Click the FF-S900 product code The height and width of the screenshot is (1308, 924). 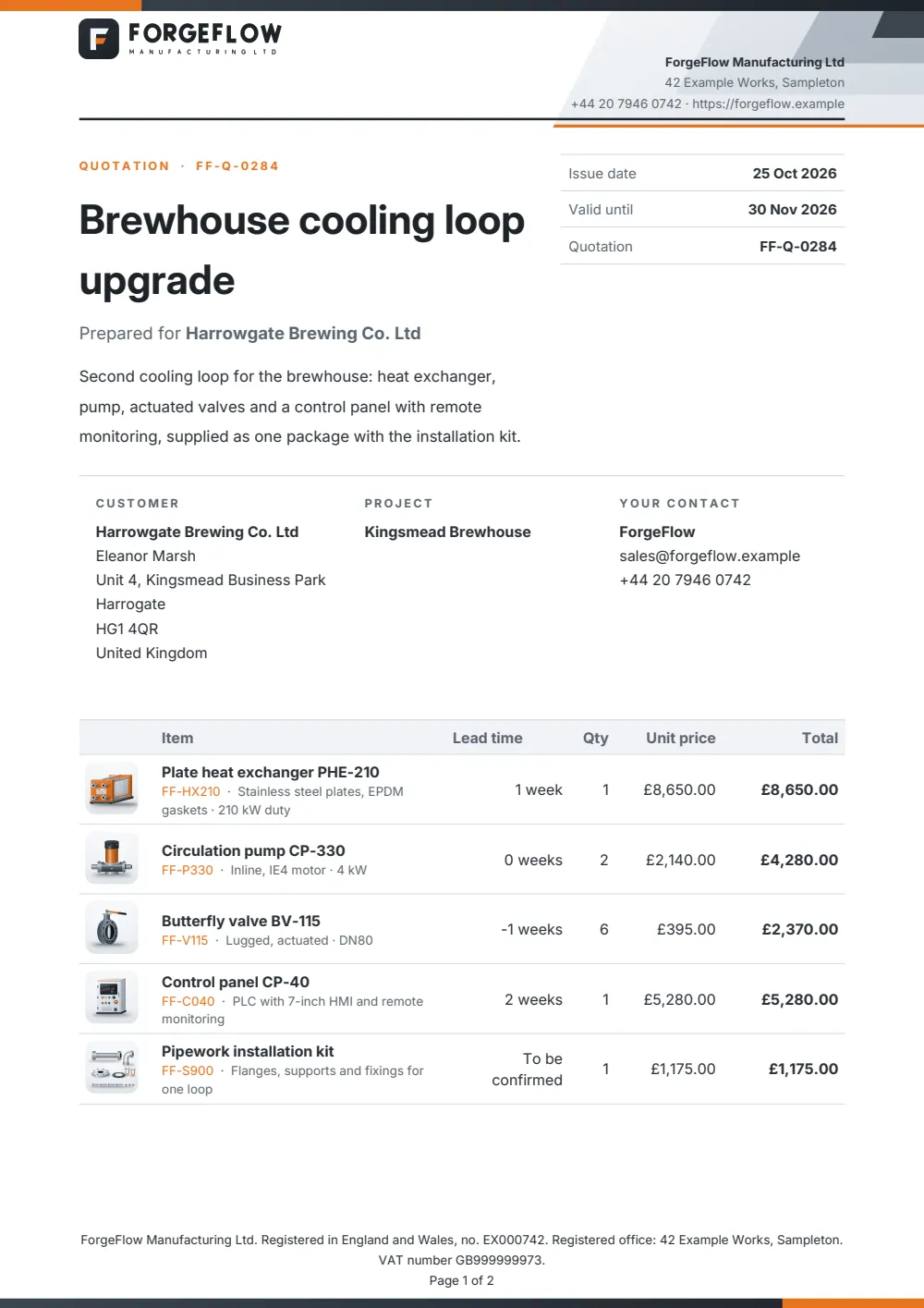point(188,1070)
